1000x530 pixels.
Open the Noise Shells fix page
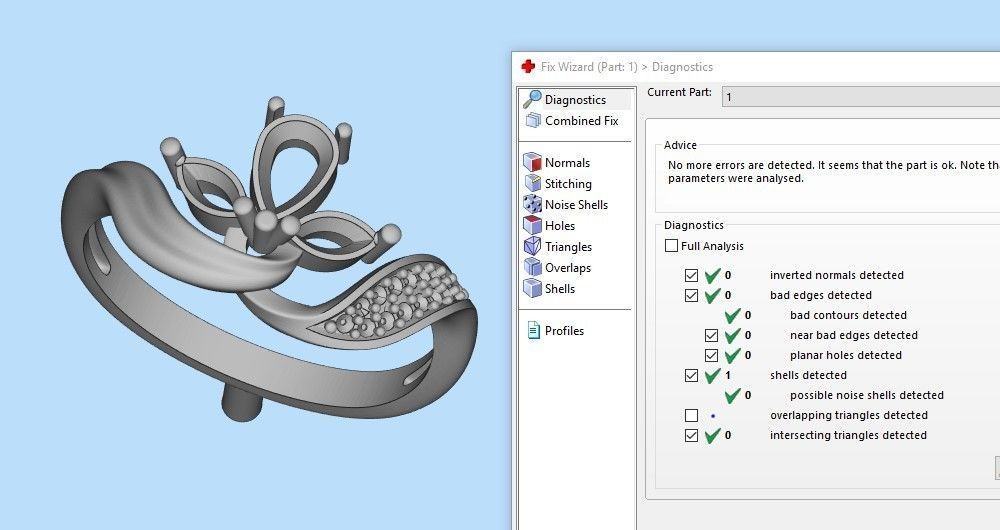click(x=576, y=205)
